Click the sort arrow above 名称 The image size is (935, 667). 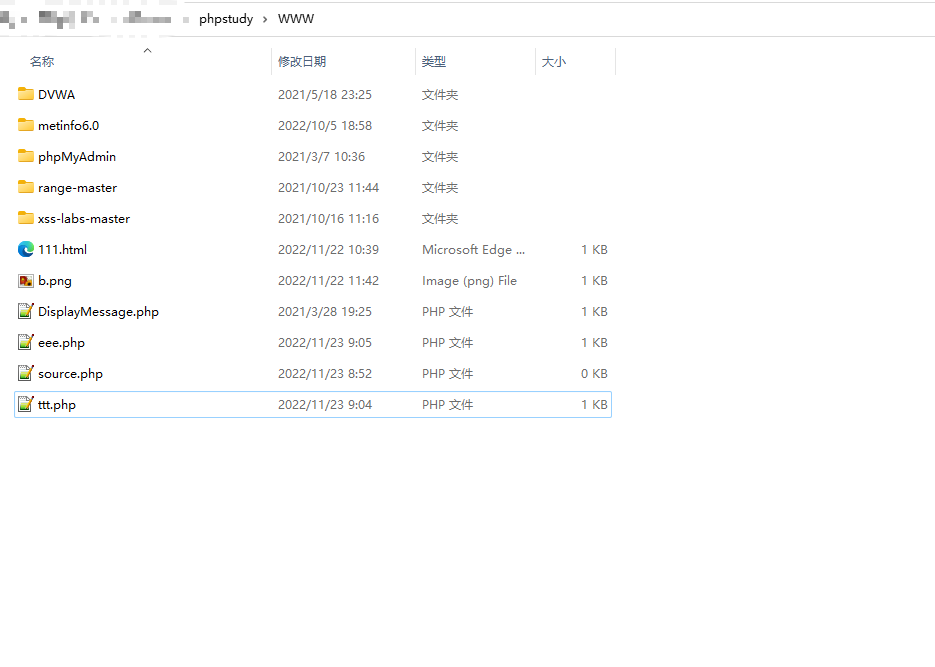click(147, 51)
